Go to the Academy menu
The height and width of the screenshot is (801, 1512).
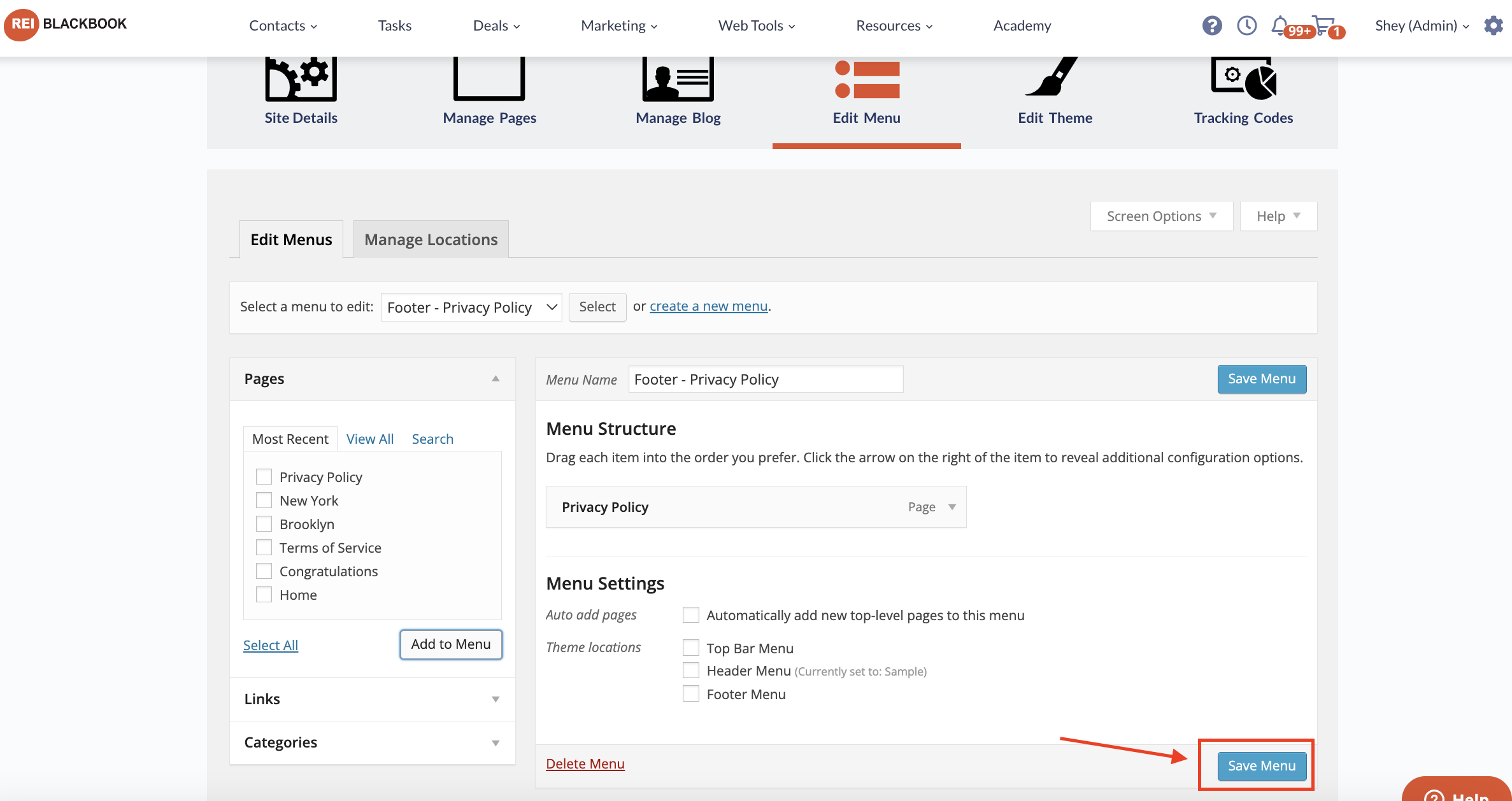[1022, 25]
